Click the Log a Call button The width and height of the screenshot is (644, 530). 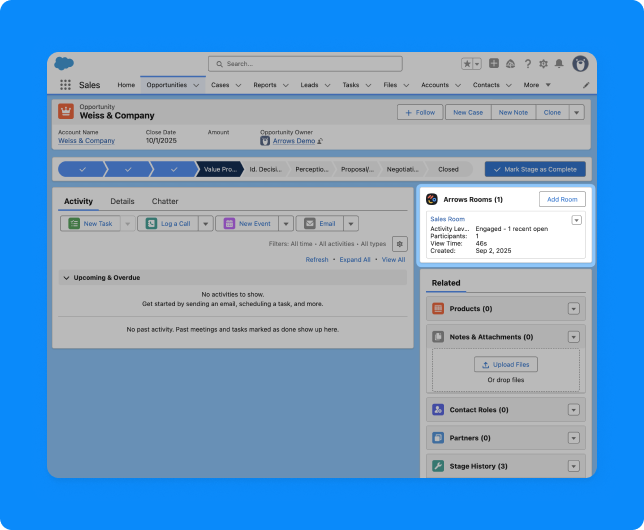coord(168,224)
